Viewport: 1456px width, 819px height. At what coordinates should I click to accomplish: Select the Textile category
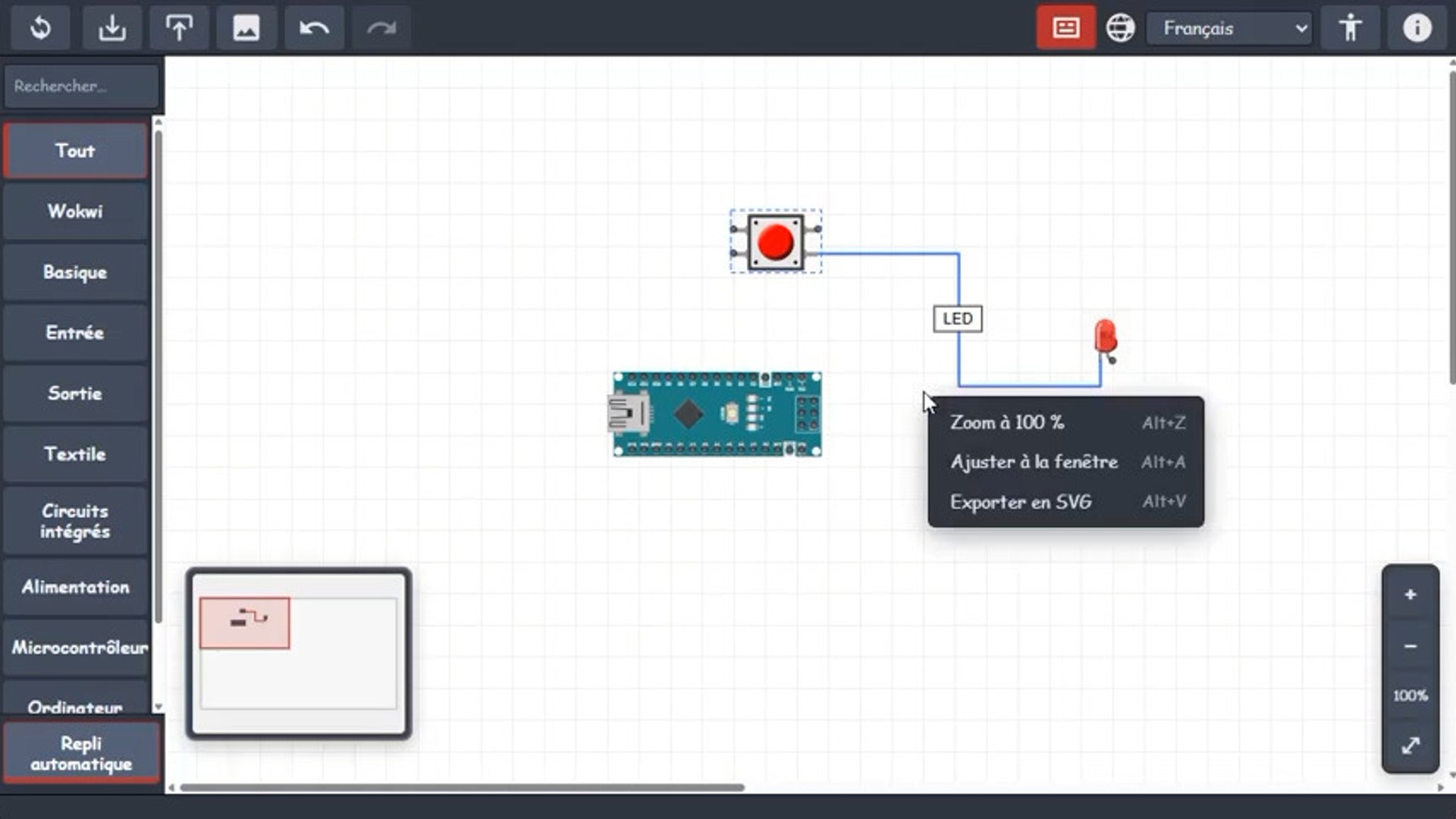pyautogui.click(x=75, y=453)
